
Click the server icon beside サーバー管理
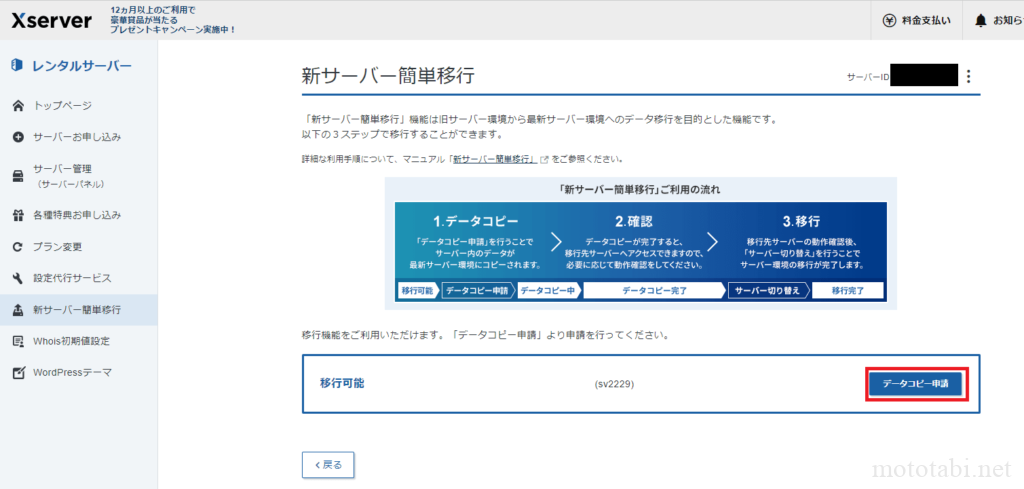pyautogui.click(x=18, y=176)
